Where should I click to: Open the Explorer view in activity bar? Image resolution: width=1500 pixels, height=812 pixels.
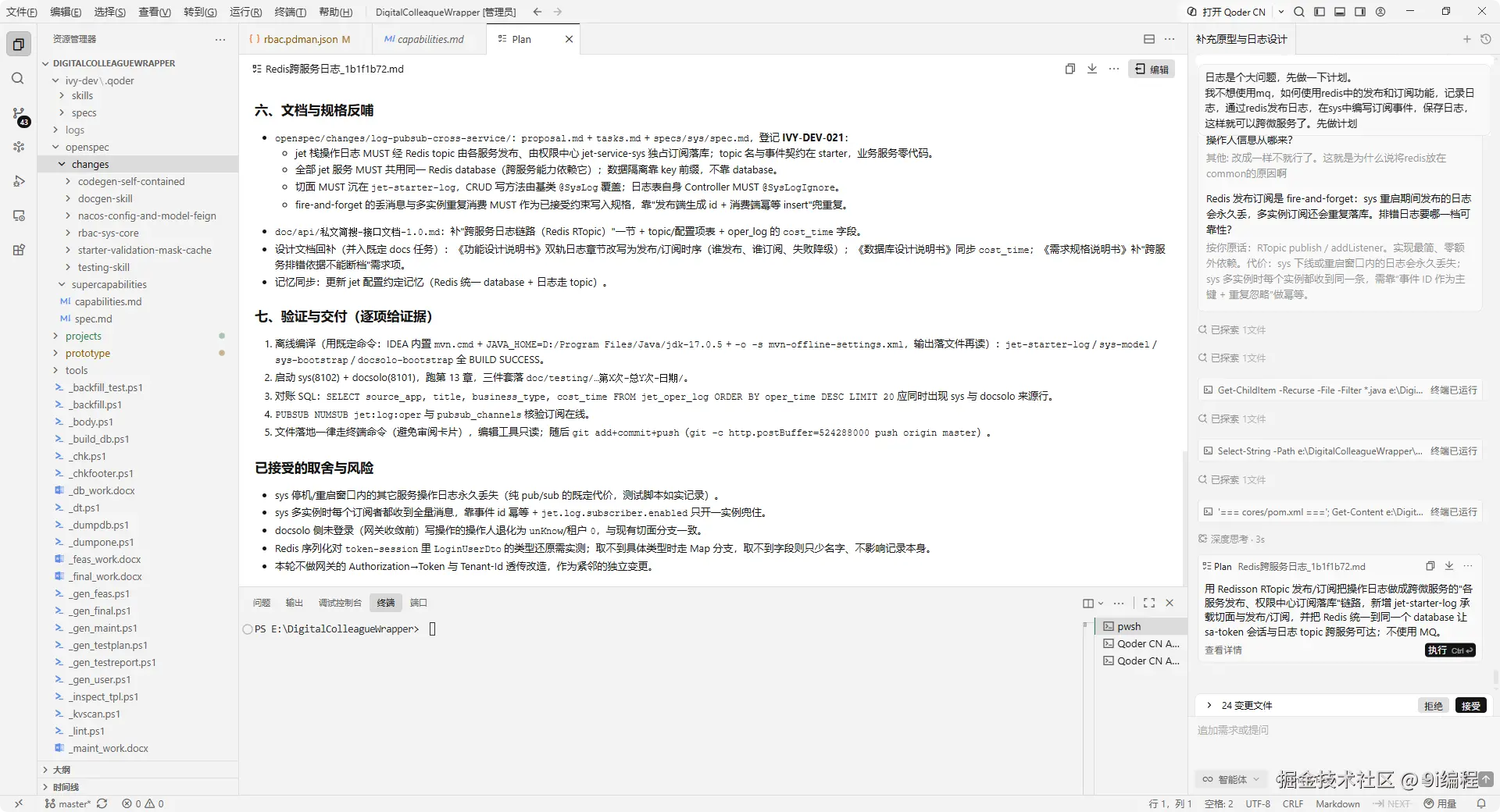coord(19,45)
